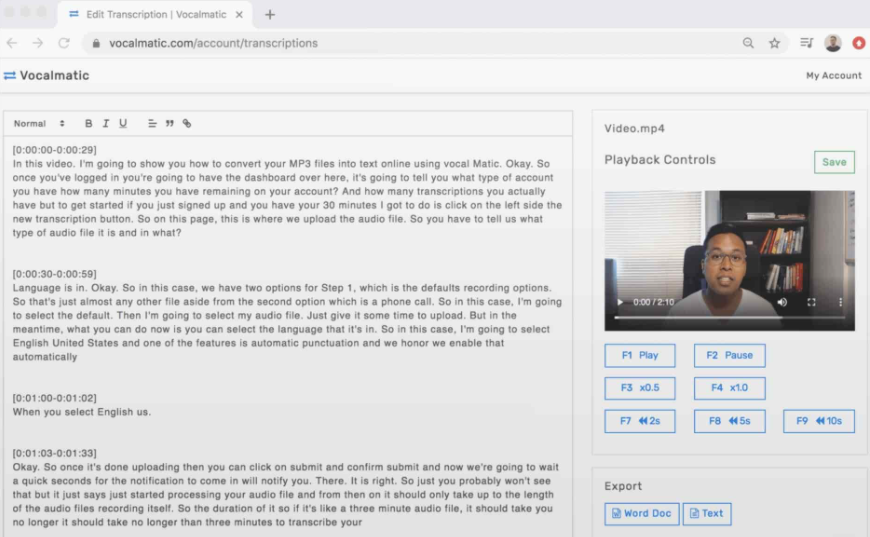Click timestamp [0:01:00-0:01:02]
Viewport: 870px width, 537px height.
pos(54,398)
